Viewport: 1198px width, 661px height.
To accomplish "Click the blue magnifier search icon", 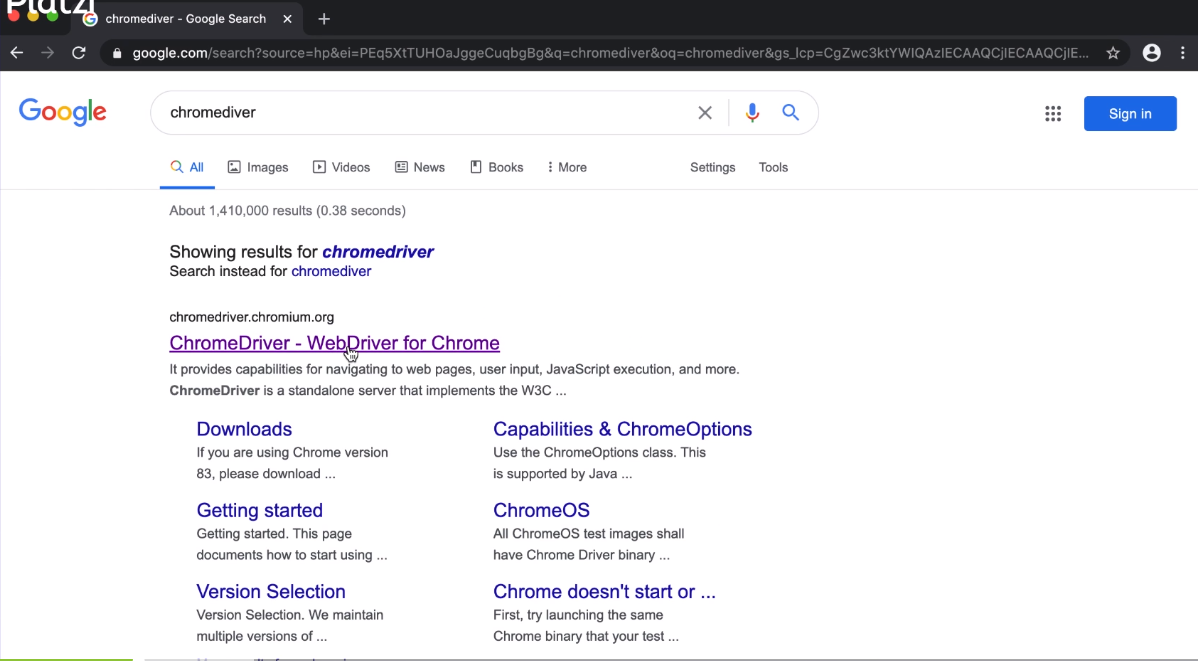I will point(790,112).
